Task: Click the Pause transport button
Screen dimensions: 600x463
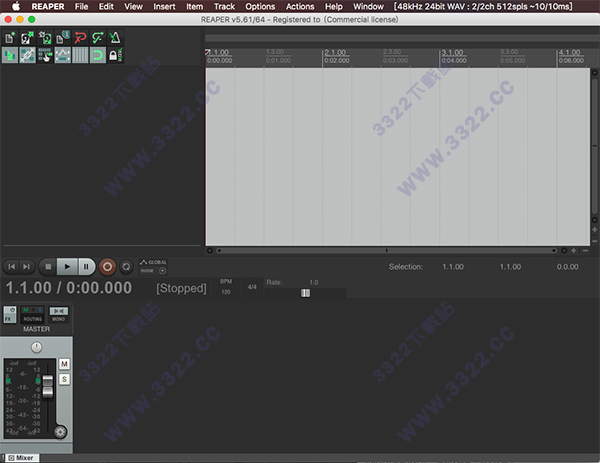Action: (x=86, y=267)
